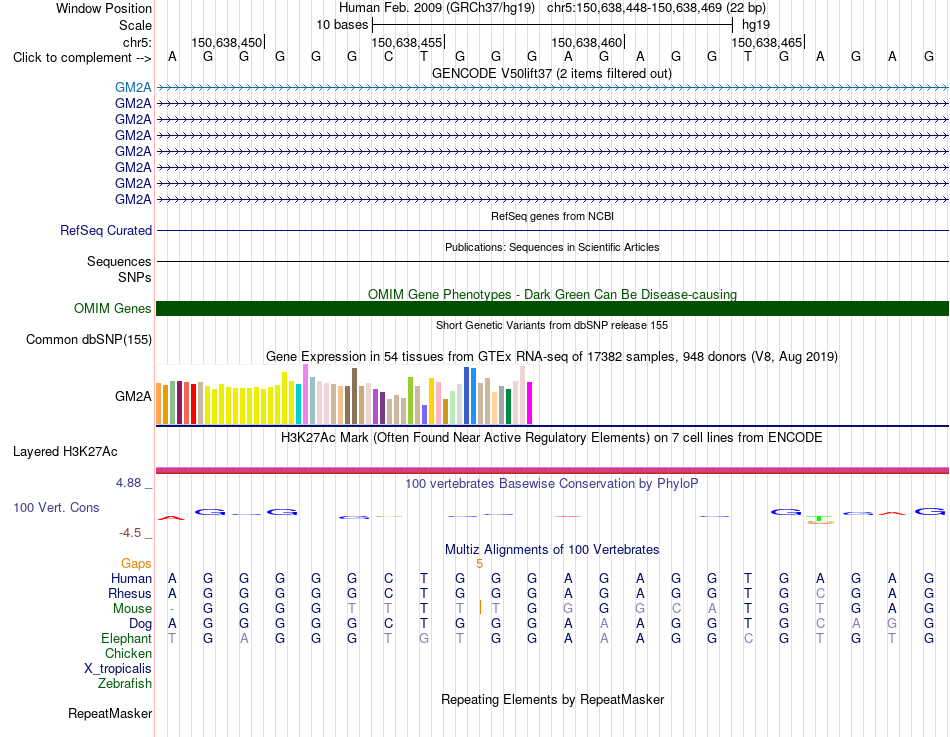Click the OMIM Genes dark green bar
This screenshot has height=737, width=950.
coord(552,308)
